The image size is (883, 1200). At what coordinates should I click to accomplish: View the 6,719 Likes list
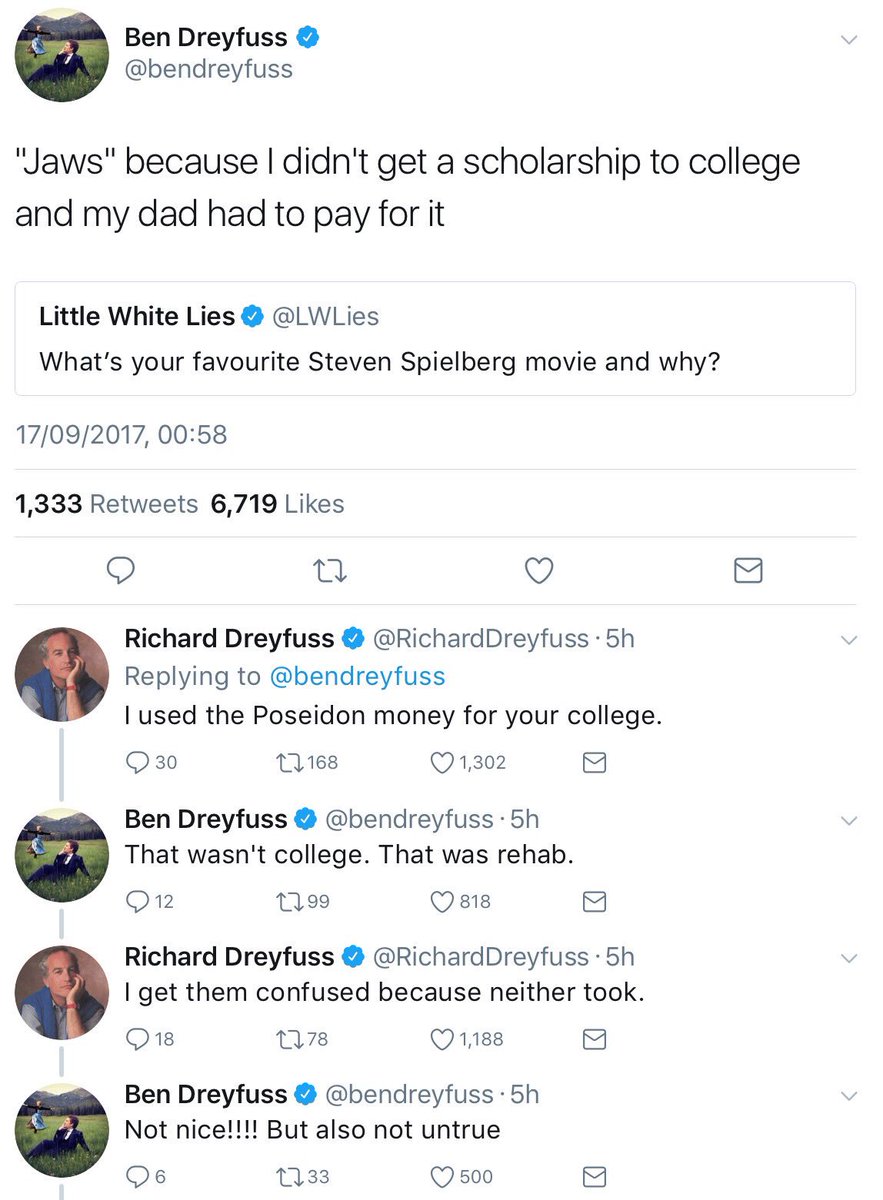coord(277,504)
